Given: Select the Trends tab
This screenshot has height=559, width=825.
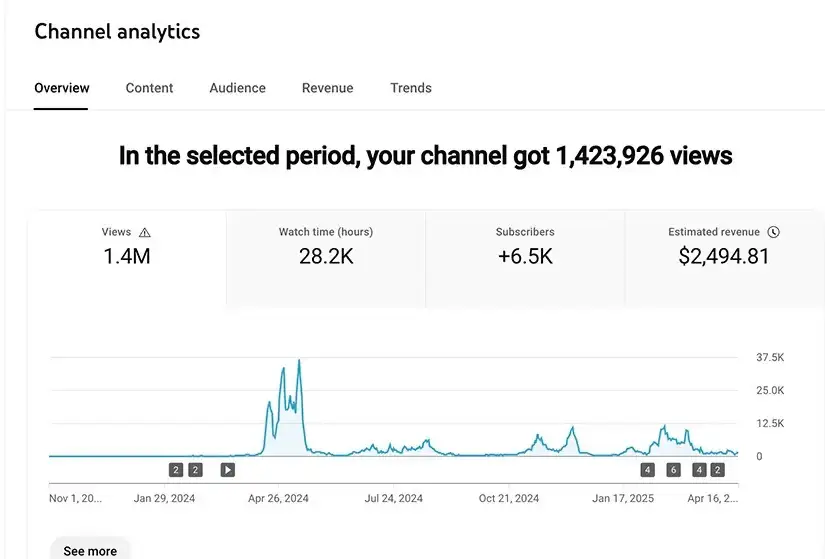Looking at the screenshot, I should [x=411, y=88].
